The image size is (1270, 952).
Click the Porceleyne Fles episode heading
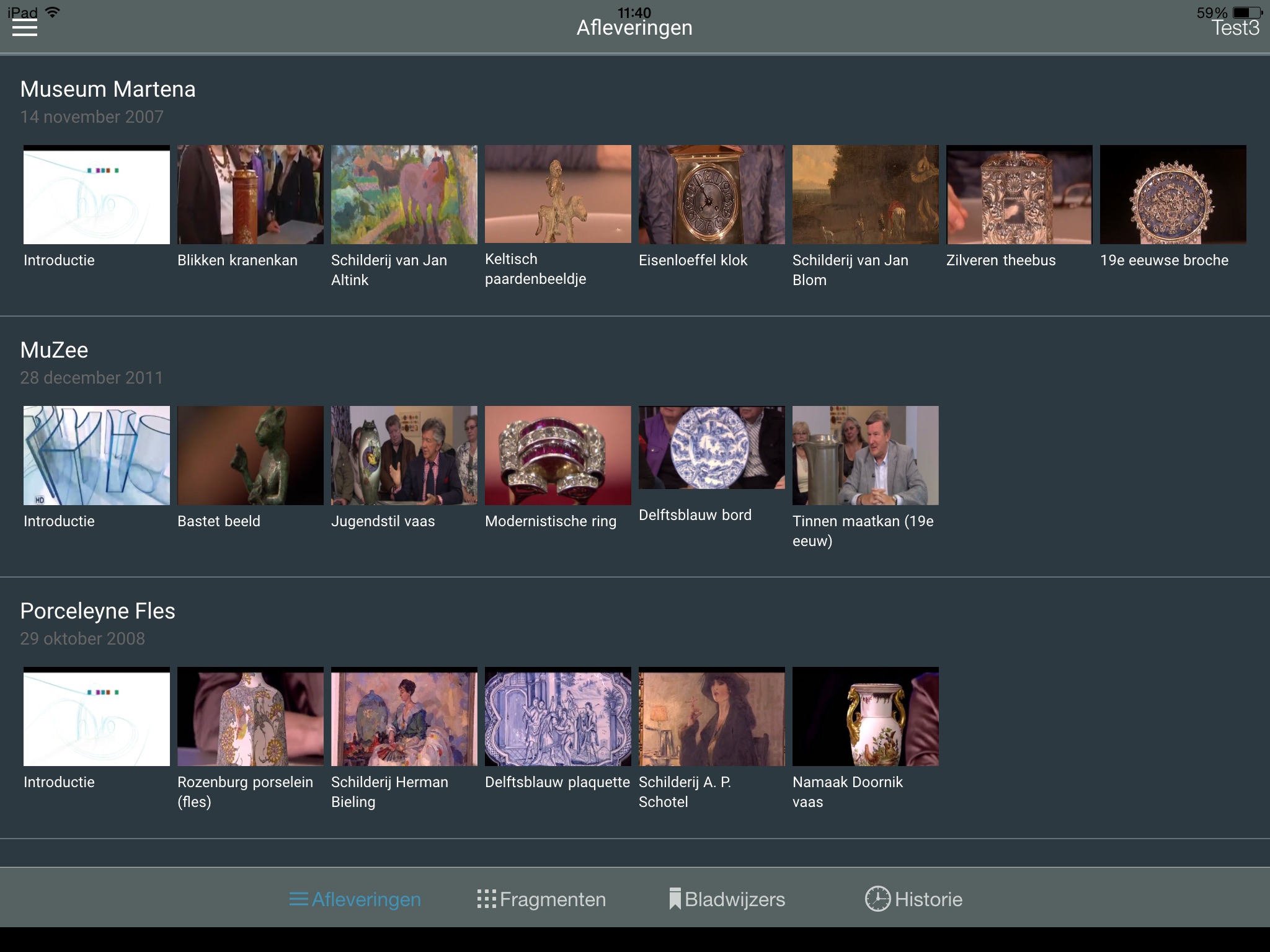click(98, 611)
